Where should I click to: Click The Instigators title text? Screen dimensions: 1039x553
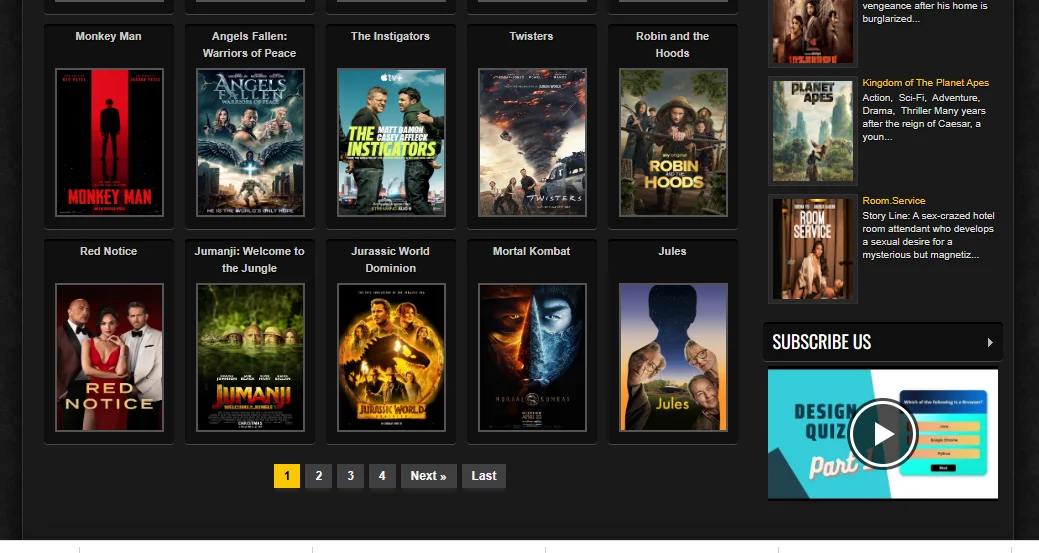(390, 36)
